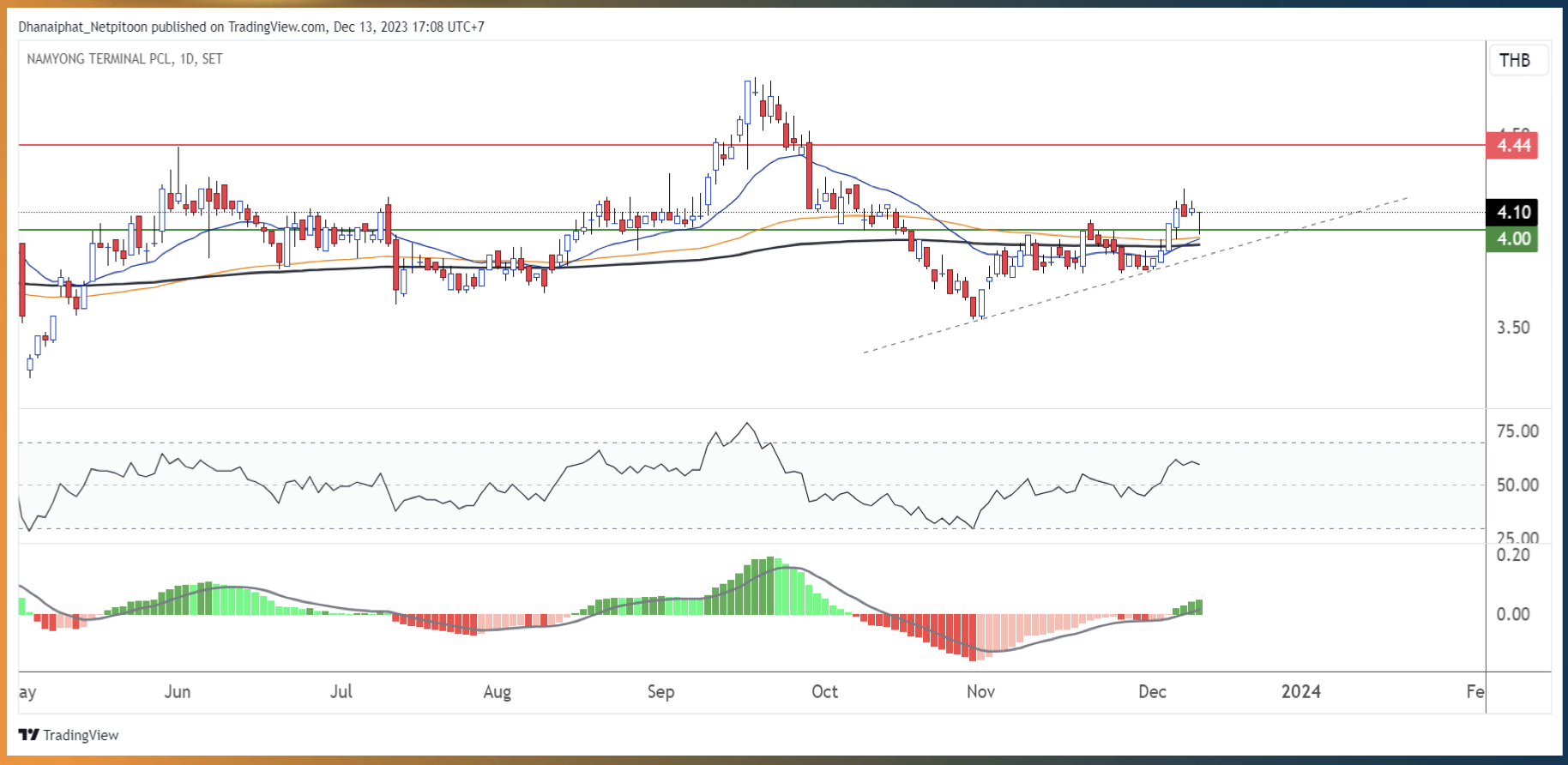The image size is (1568, 765).
Task: Click the 2024 label on time axis
Action: point(1300,691)
